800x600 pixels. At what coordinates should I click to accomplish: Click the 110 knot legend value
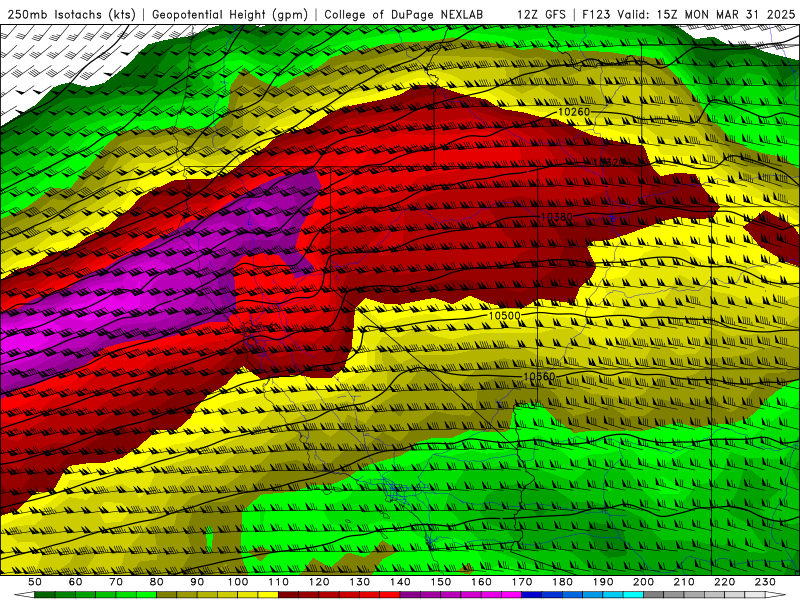[279, 582]
